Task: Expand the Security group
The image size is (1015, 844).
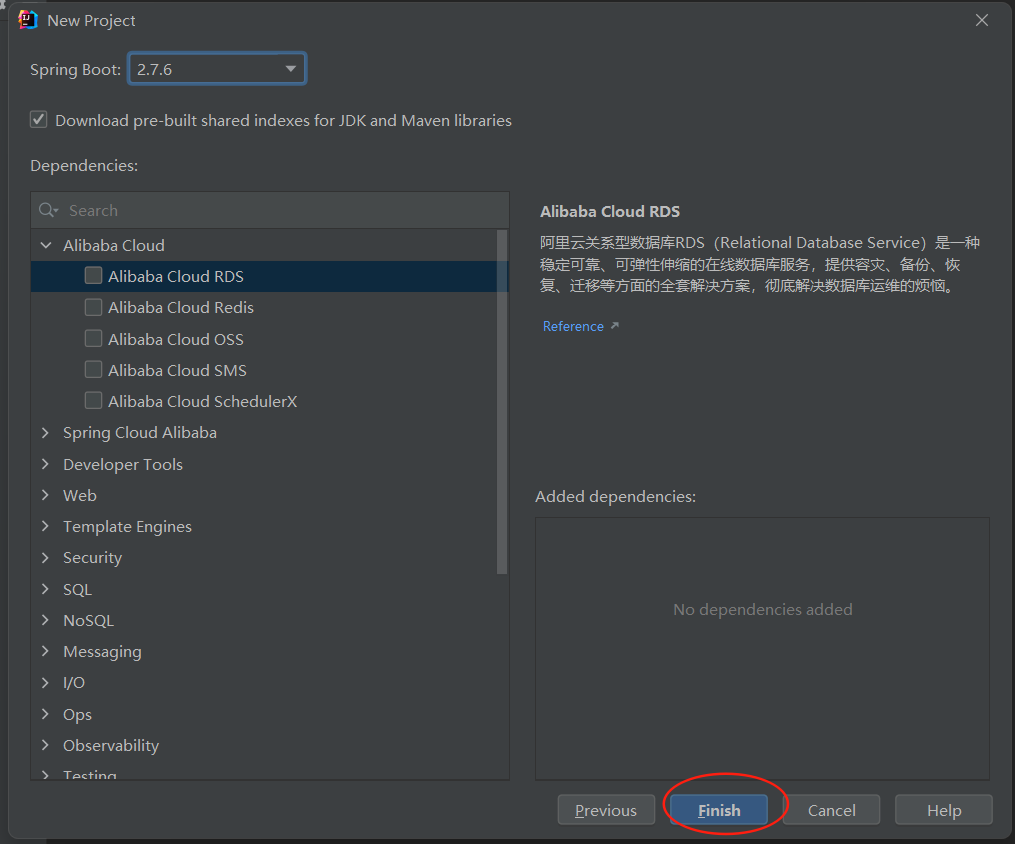Action: coord(45,557)
